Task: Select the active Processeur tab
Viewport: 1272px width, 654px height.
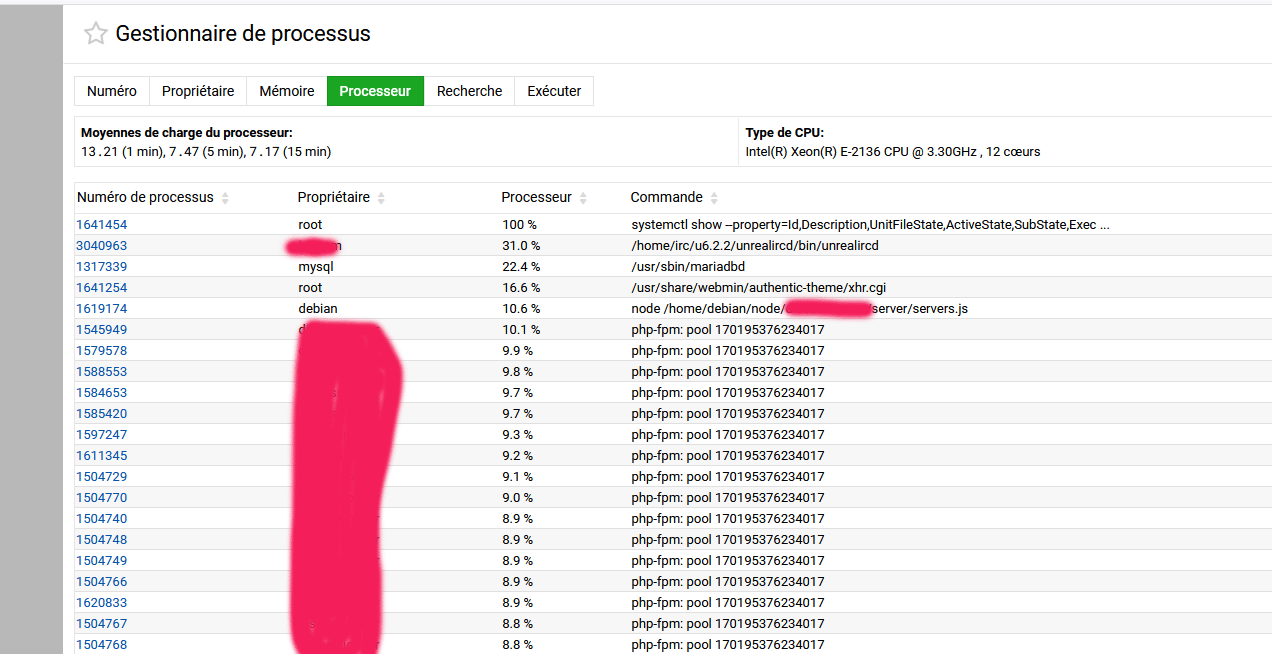Action: click(x=375, y=91)
